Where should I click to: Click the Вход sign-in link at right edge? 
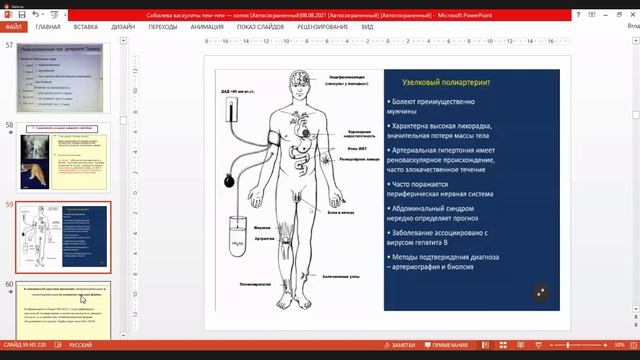pos(633,26)
